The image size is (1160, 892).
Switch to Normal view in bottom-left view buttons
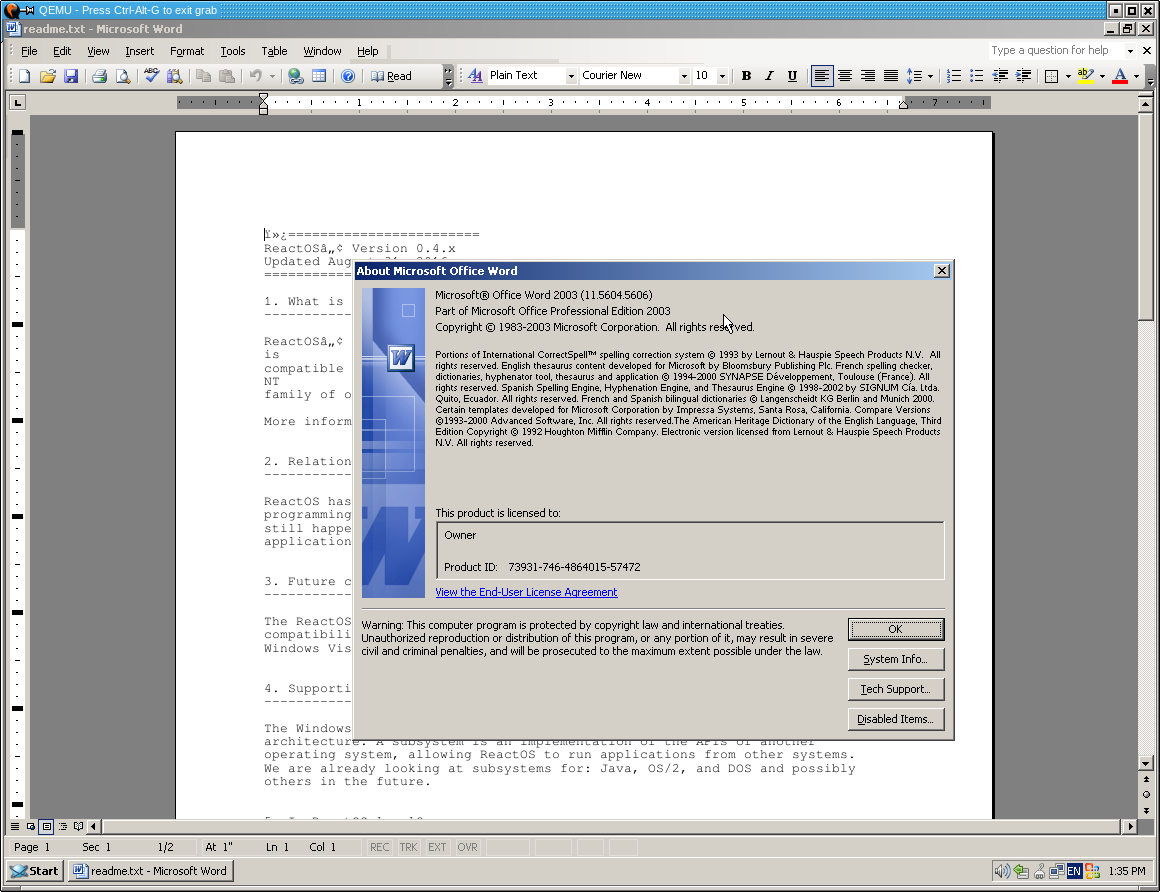pos(15,826)
